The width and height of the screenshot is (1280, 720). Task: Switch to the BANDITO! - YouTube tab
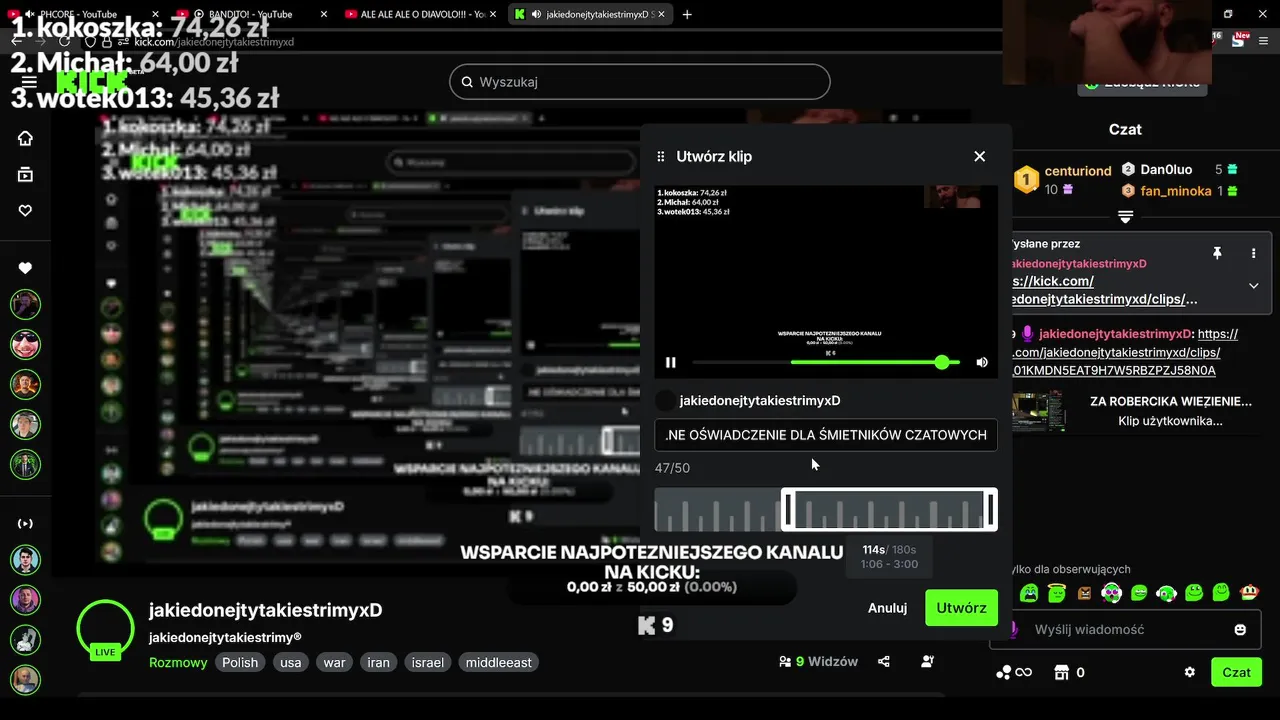pos(251,14)
